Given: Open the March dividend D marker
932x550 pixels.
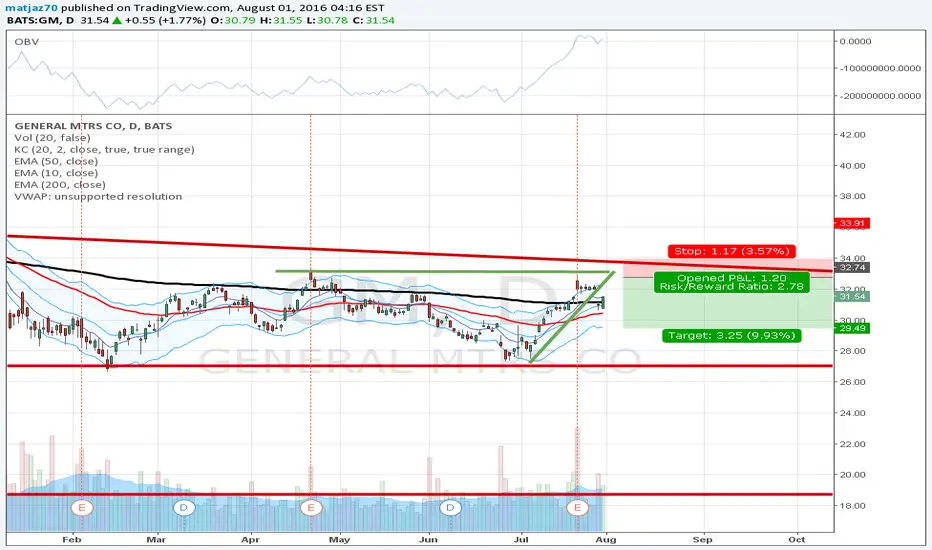Looking at the screenshot, I should (184, 508).
